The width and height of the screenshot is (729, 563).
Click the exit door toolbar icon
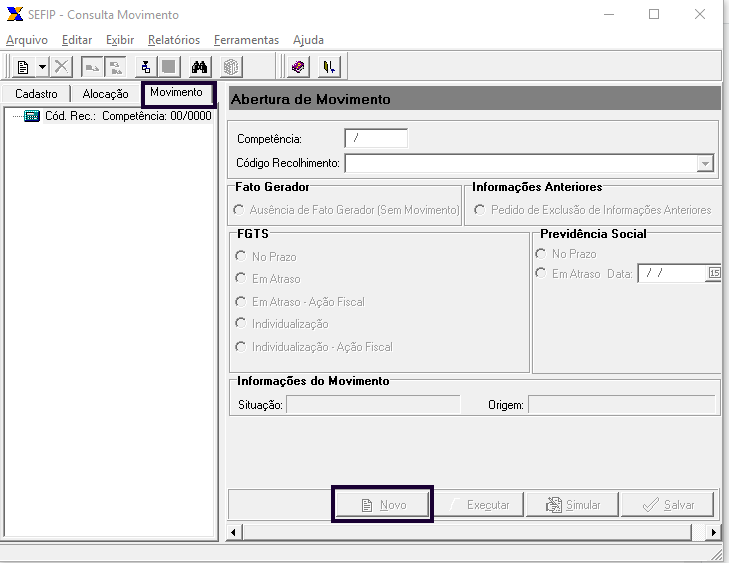tap(329, 67)
